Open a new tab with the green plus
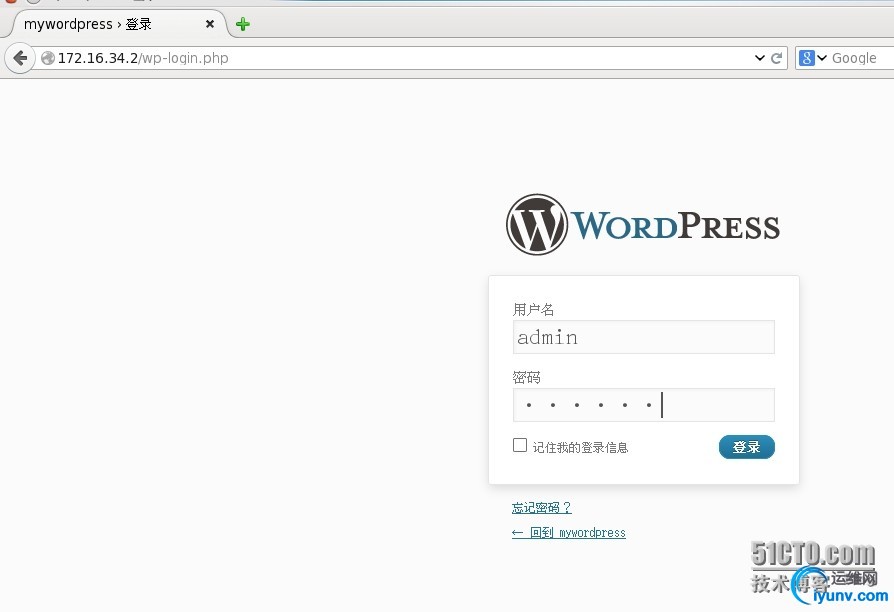Screen dimensions: 894x612 pos(243,24)
